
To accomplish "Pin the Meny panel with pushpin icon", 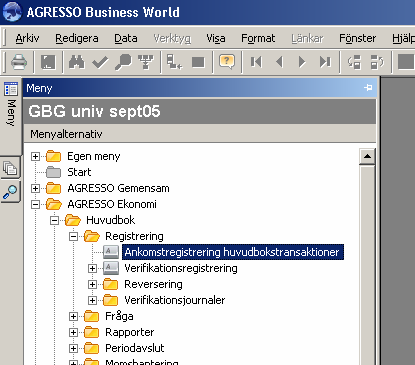I will pos(368,87).
